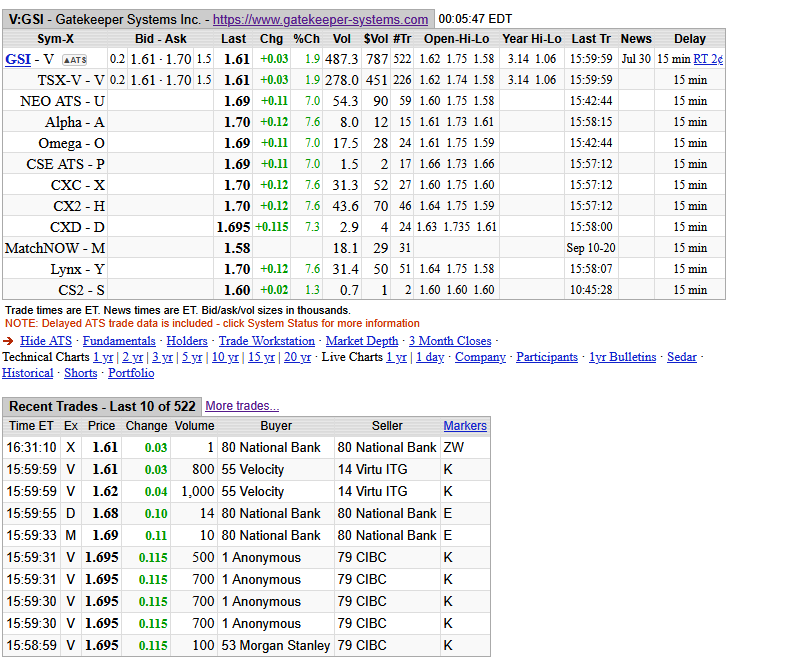Open the Shorts link
The image size is (804, 662).
coord(81,373)
